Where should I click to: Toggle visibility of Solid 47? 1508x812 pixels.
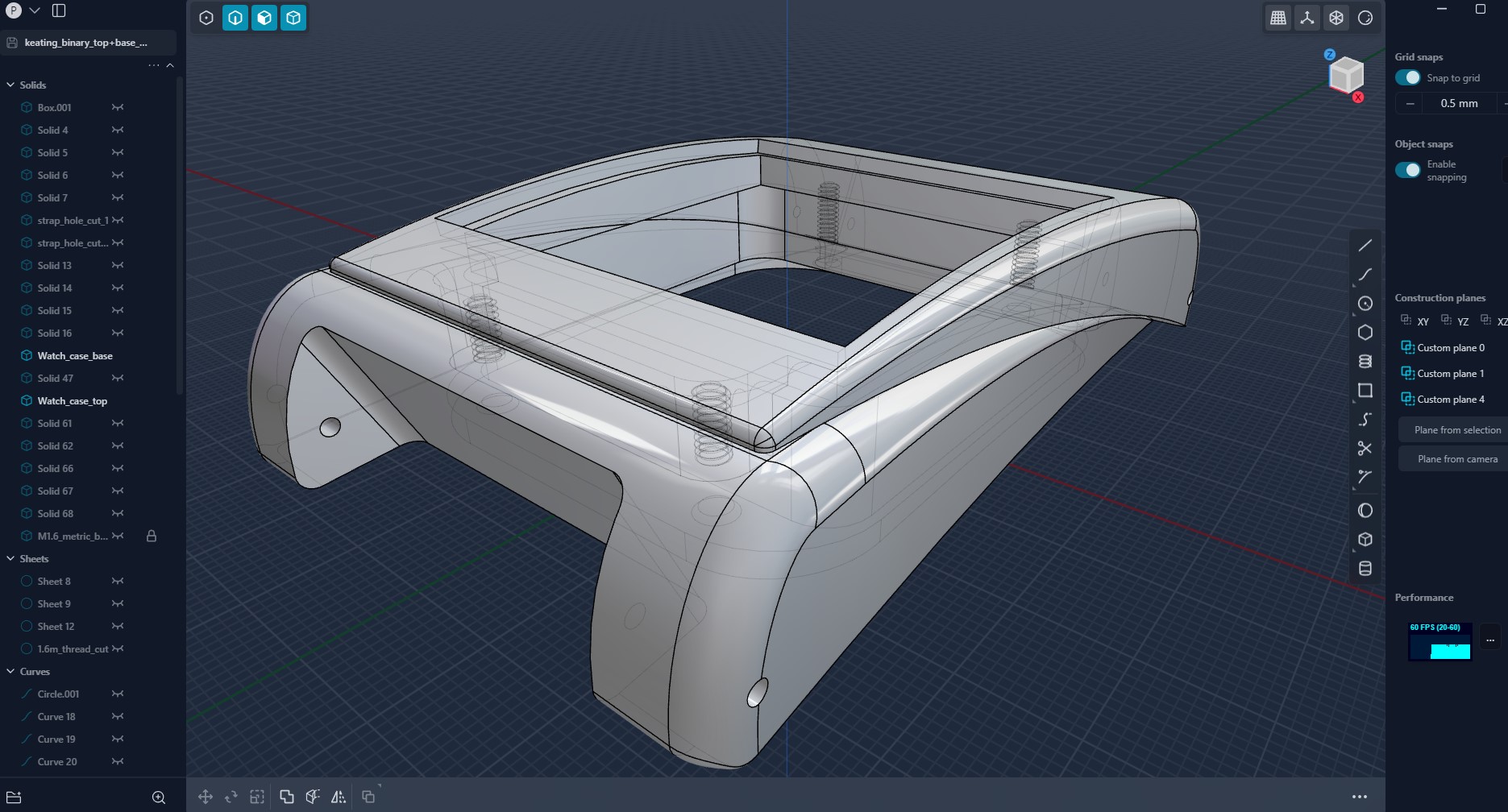click(118, 378)
